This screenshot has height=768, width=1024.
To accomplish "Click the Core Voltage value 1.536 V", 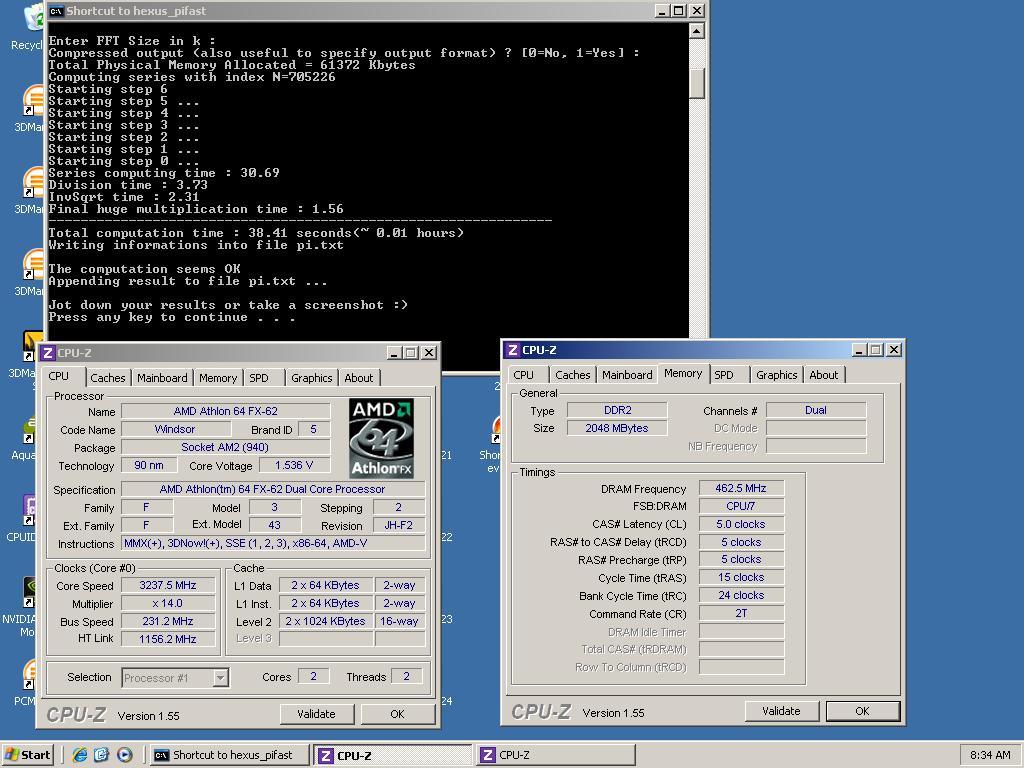I will [x=294, y=465].
